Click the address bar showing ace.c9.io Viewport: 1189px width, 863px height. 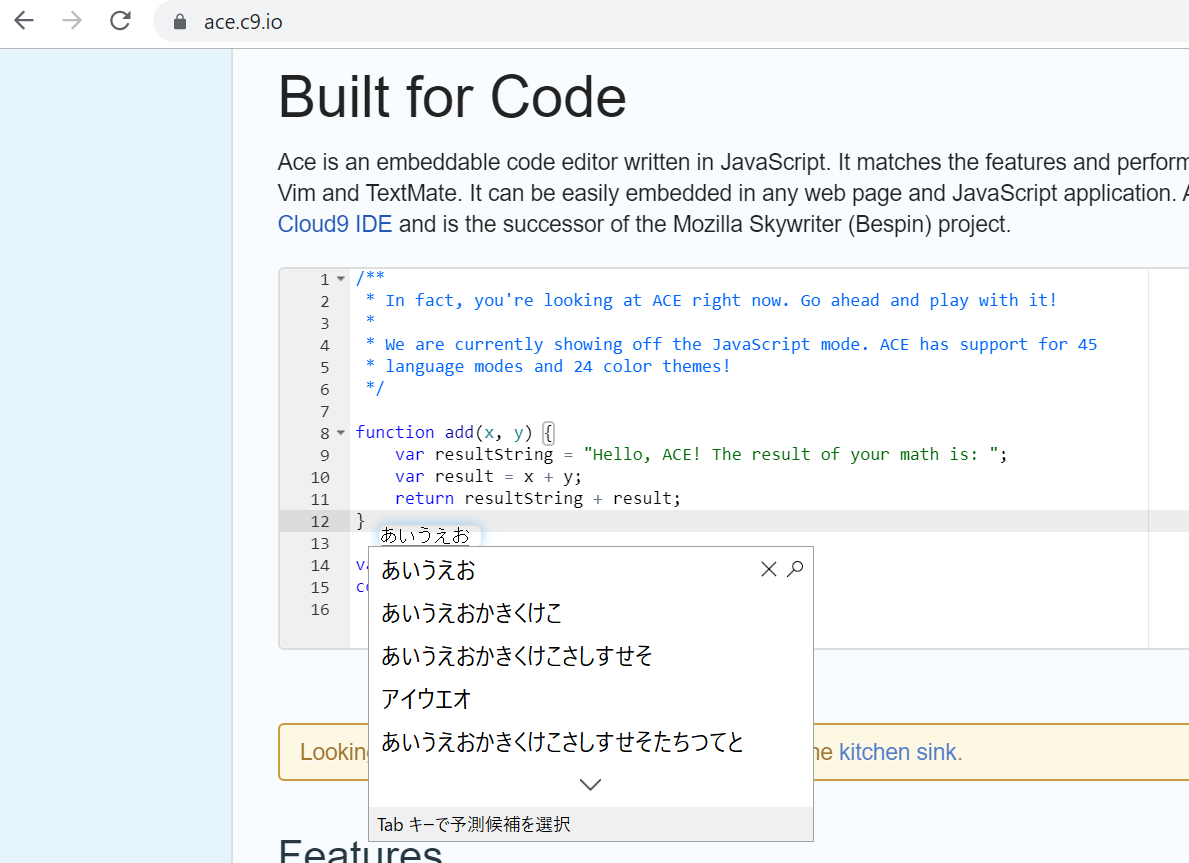pyautogui.click(x=671, y=22)
